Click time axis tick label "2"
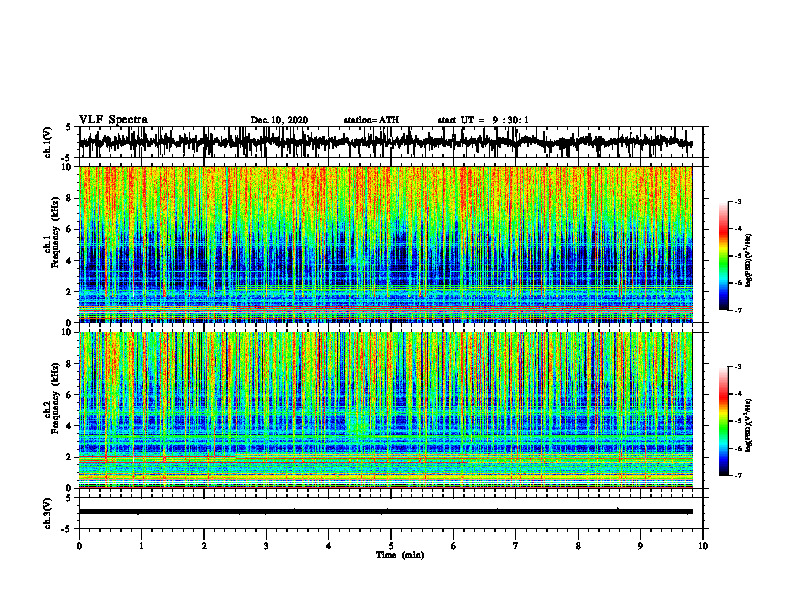Image resolution: width=792 pixels, height=612 pixels. tap(204, 546)
